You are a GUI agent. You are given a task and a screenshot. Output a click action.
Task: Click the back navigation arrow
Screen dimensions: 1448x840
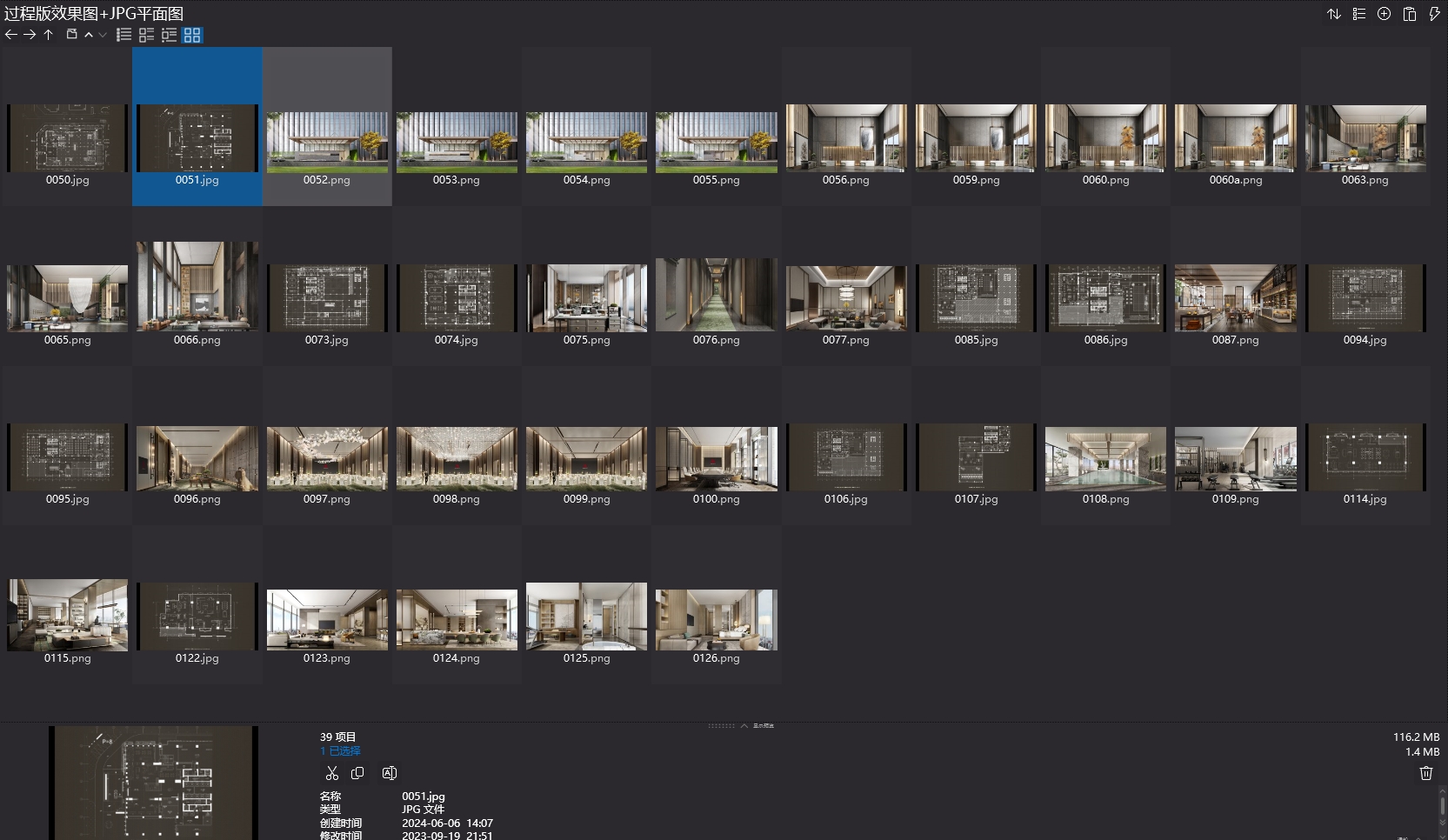pos(10,35)
